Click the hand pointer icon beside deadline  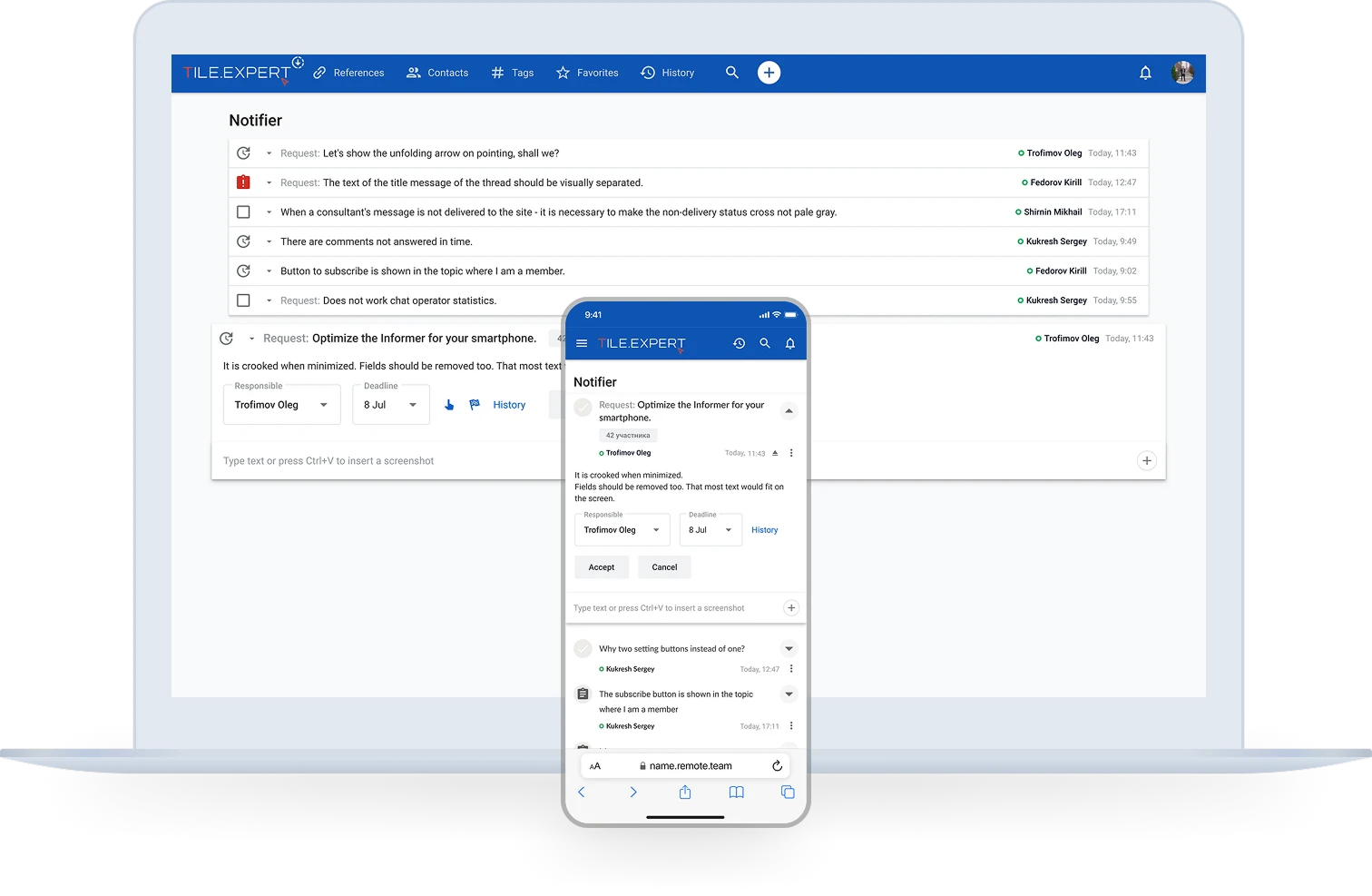(449, 405)
